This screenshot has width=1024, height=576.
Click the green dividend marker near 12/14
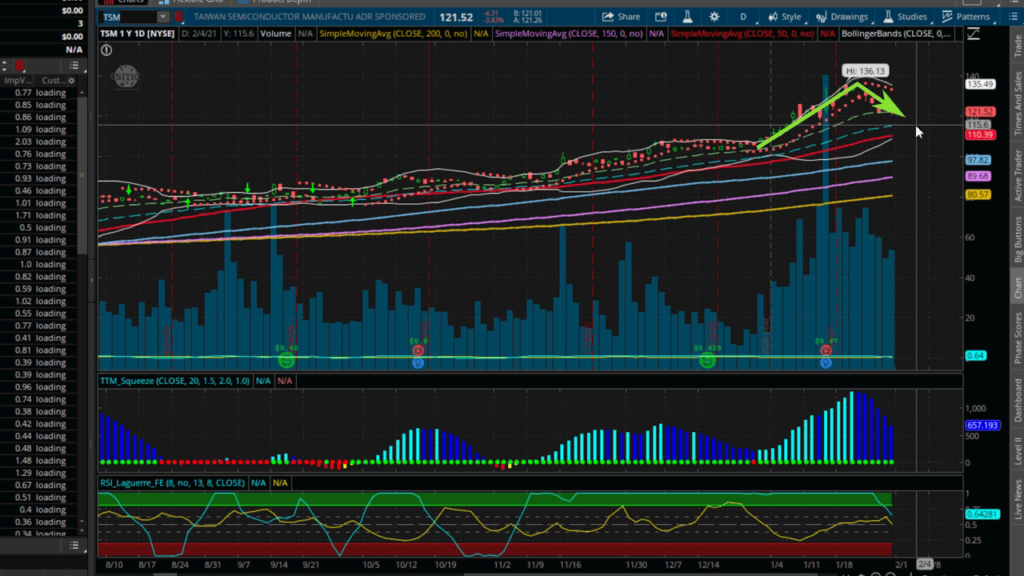[707, 360]
